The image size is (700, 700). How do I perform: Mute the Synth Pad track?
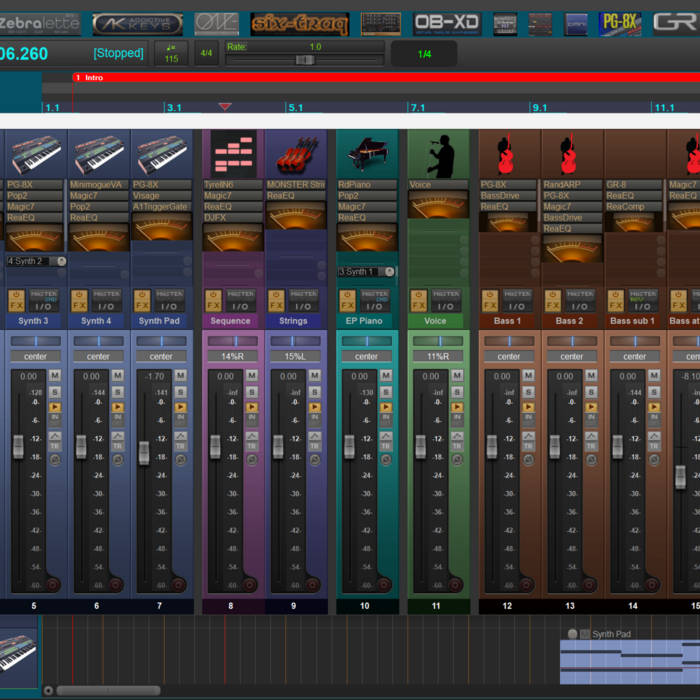click(181, 376)
